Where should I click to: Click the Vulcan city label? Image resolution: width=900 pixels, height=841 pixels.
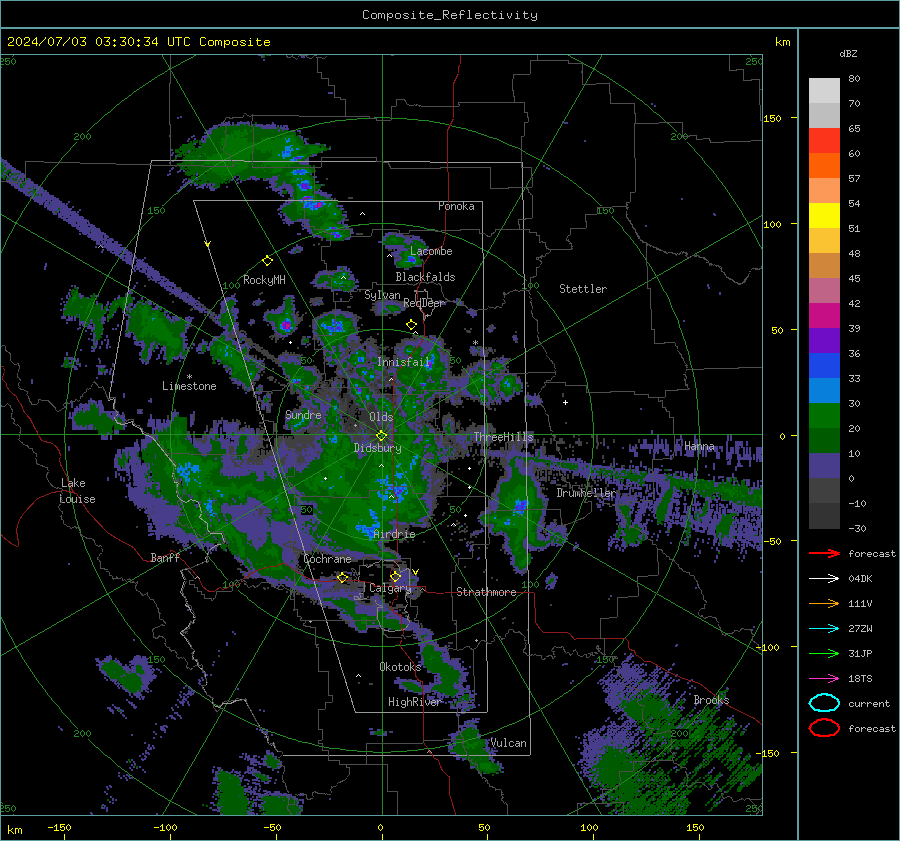509,743
